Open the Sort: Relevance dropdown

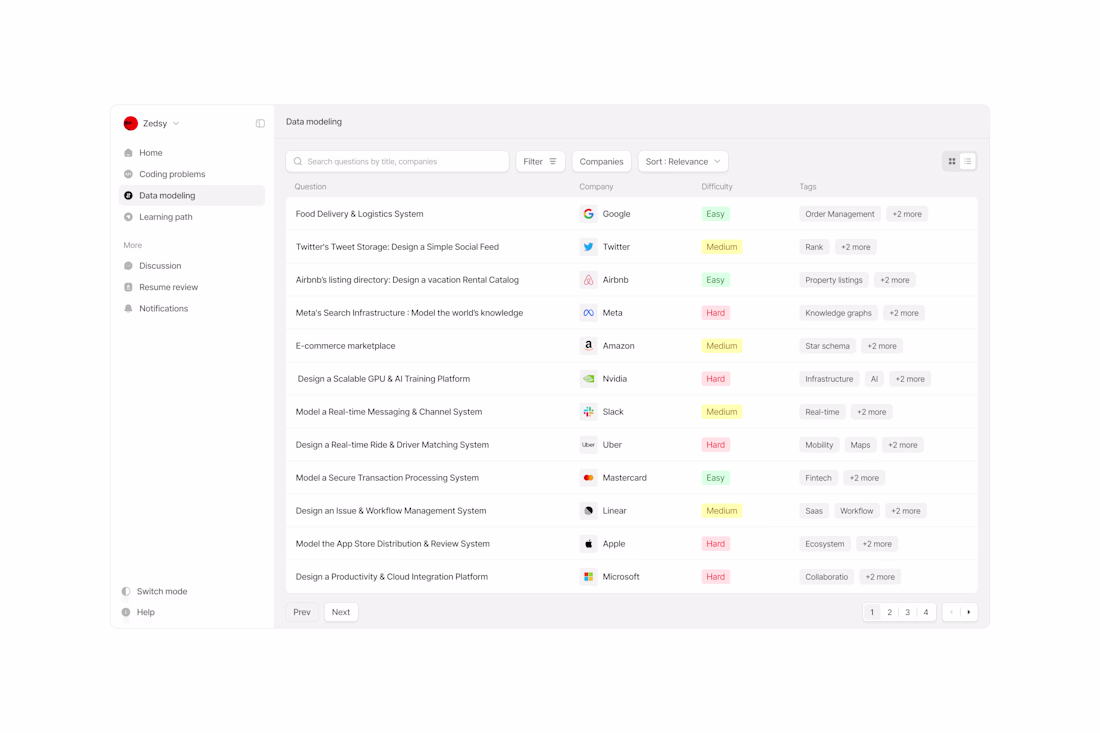click(x=683, y=161)
